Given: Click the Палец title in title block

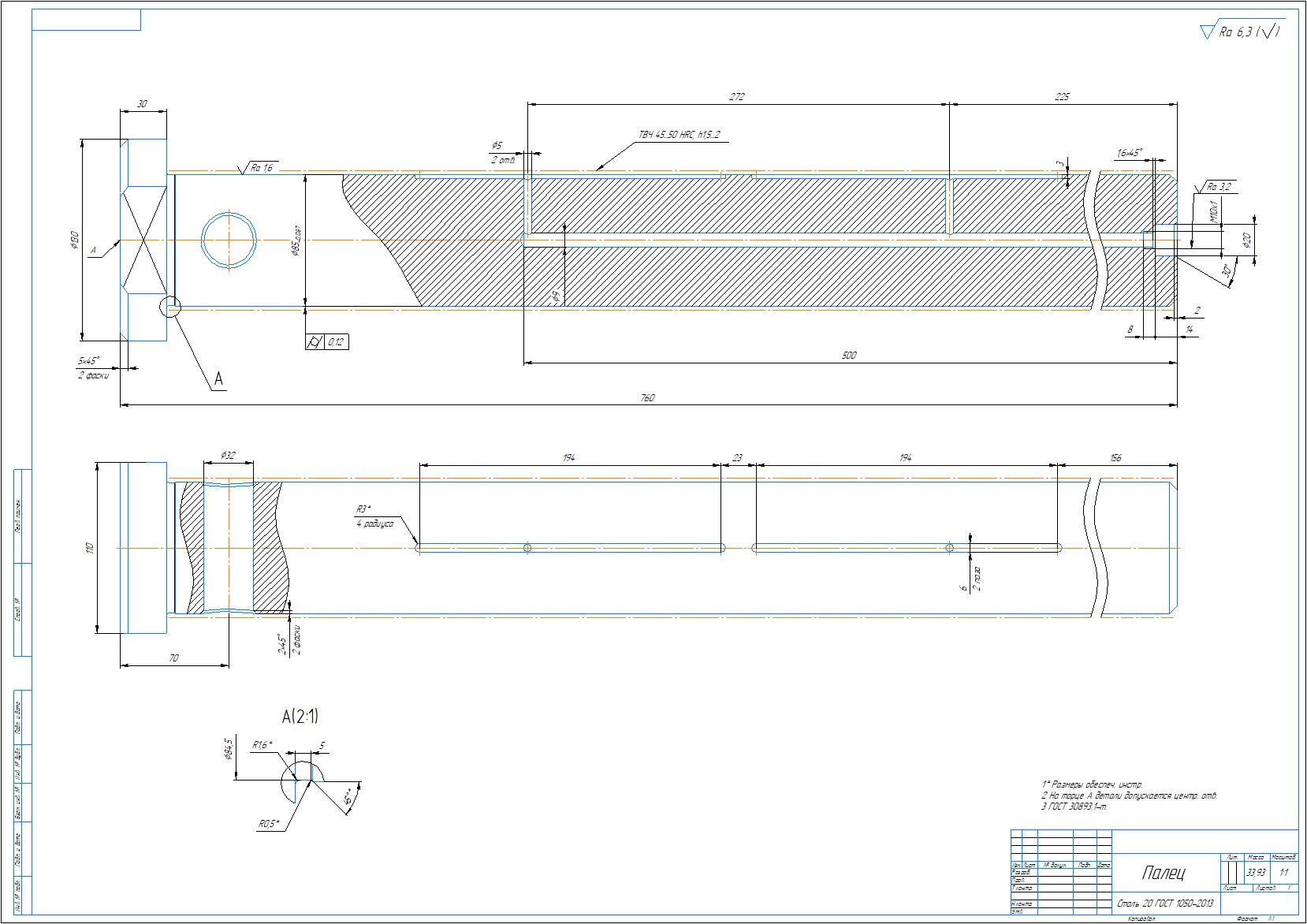Looking at the screenshot, I should [x=1164, y=874].
